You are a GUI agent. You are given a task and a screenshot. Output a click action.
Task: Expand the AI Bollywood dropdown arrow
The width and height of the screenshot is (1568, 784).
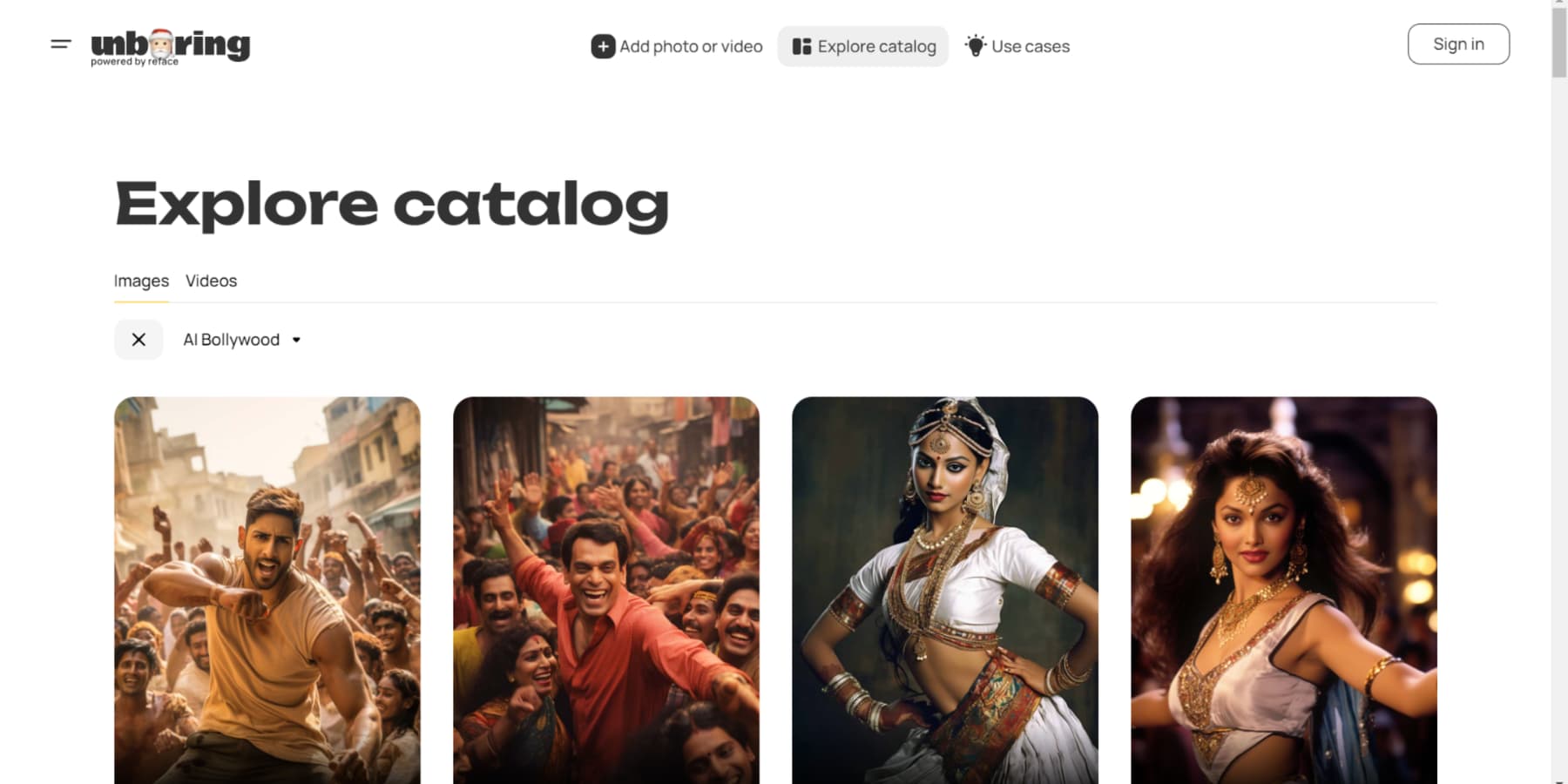pyautogui.click(x=296, y=340)
